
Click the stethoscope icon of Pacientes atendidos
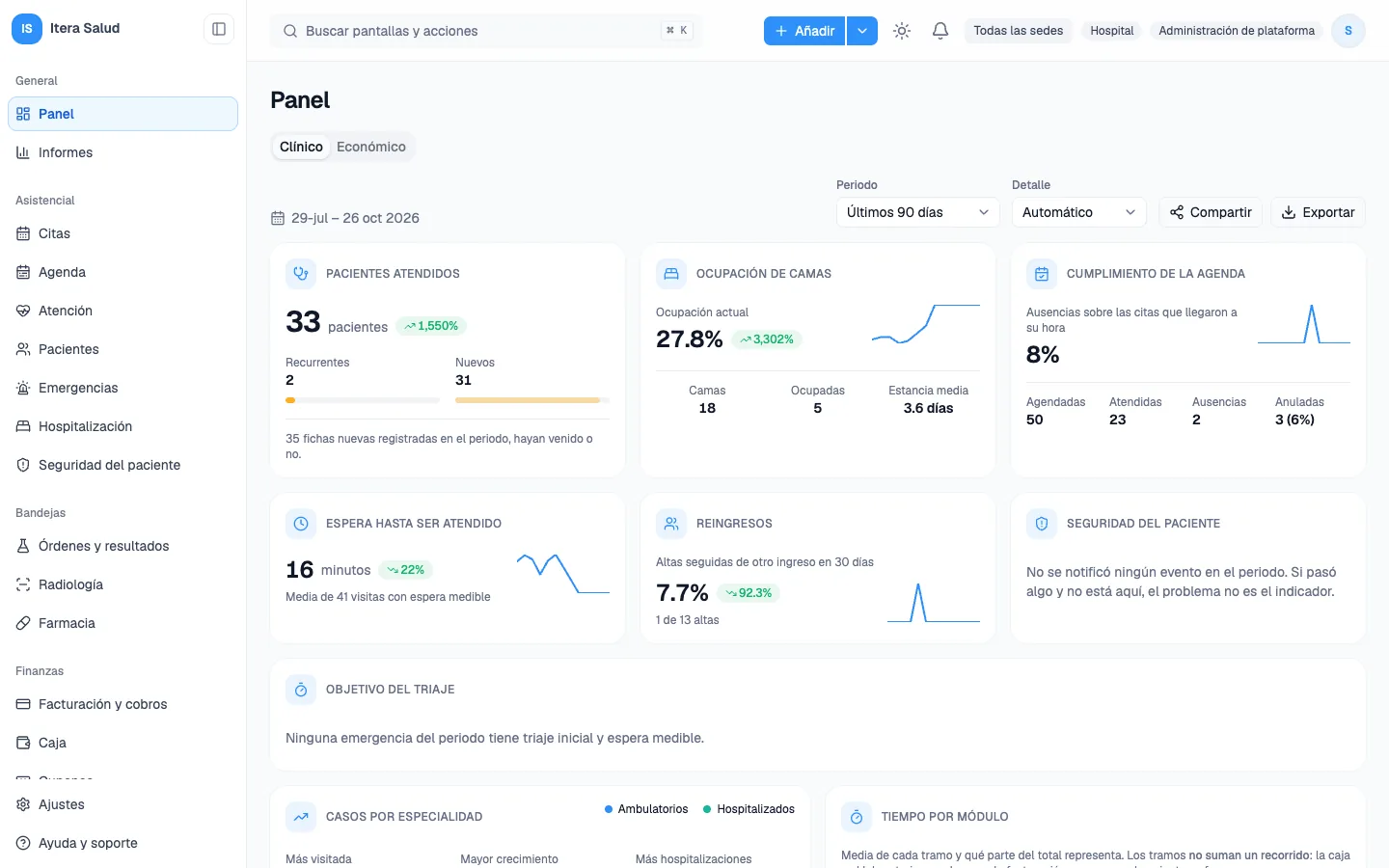pyautogui.click(x=301, y=274)
